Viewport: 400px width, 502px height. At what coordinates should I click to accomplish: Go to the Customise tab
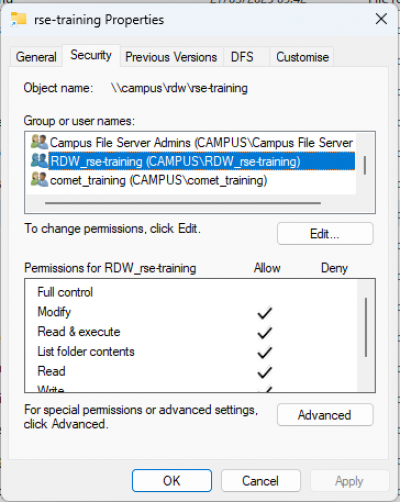tap(302, 57)
